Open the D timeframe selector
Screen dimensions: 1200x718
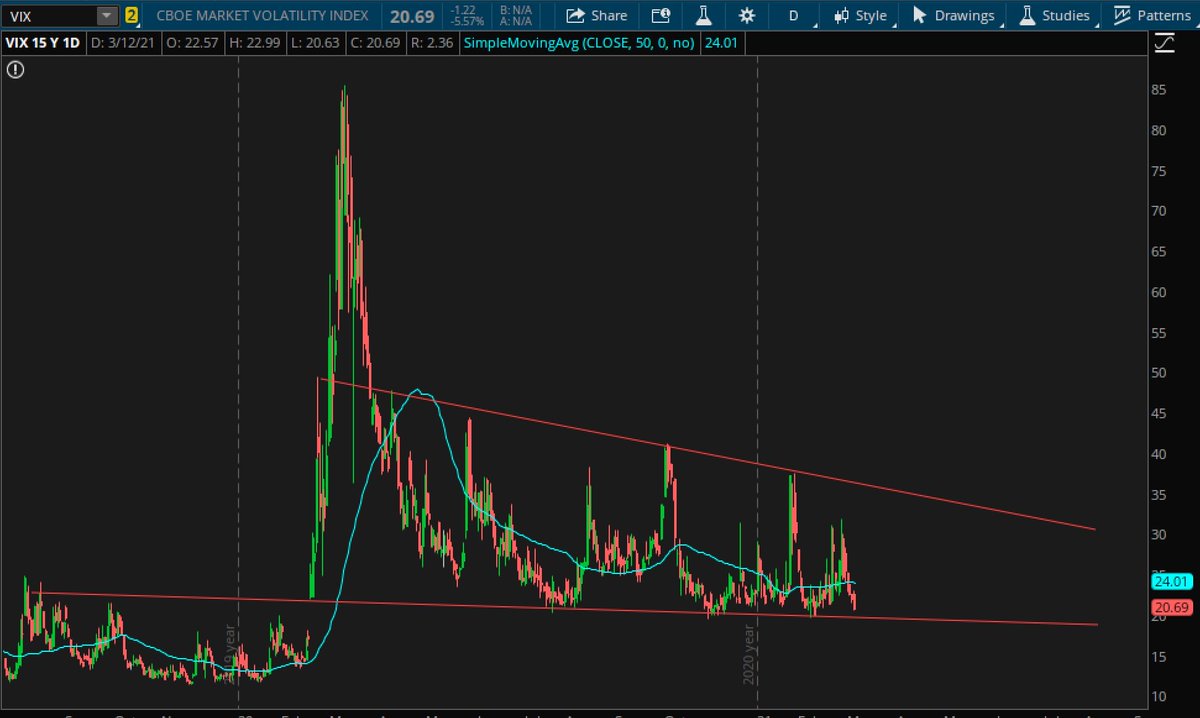(794, 16)
